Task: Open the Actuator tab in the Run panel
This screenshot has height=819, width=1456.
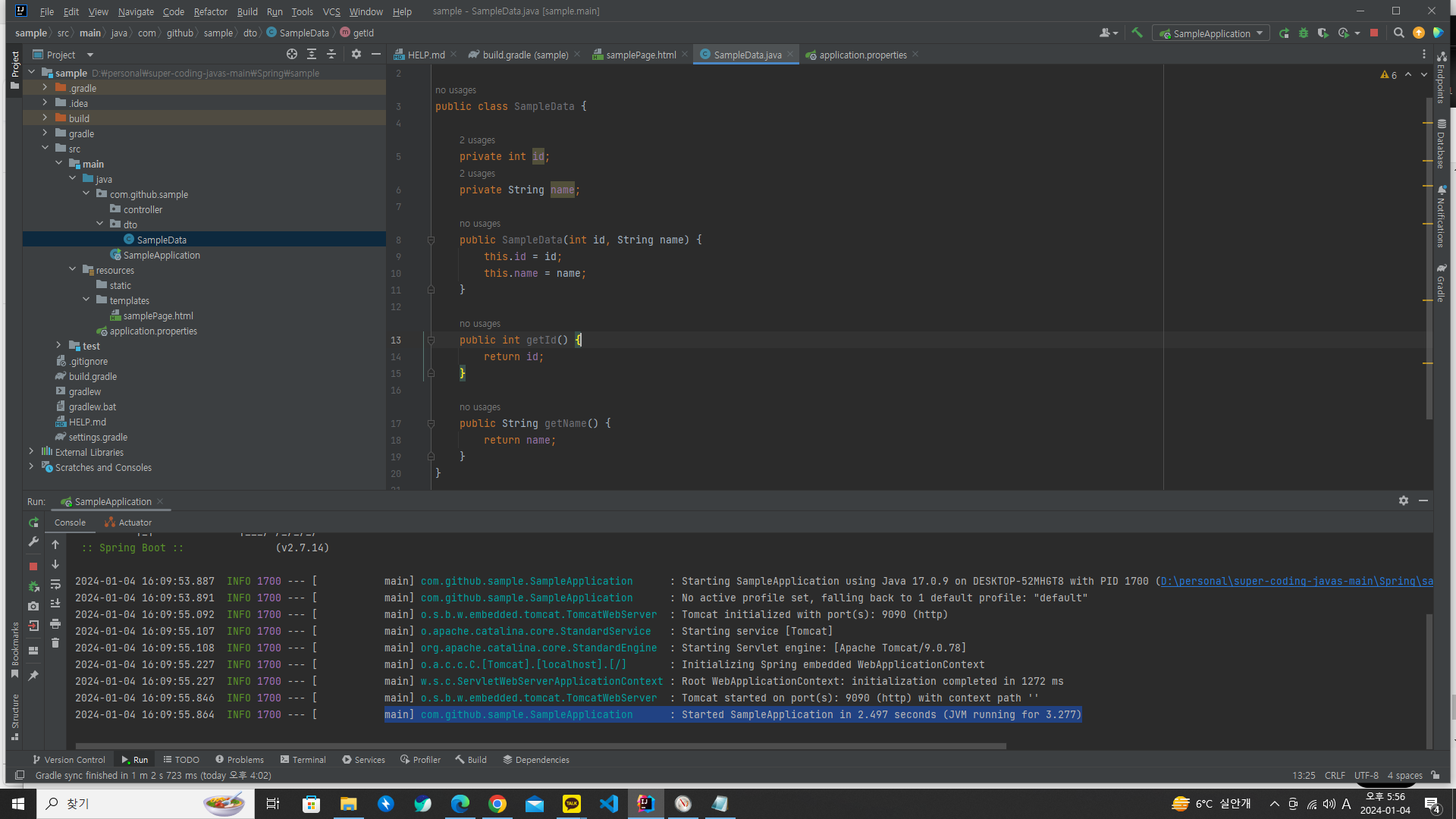Action: pyautogui.click(x=128, y=522)
